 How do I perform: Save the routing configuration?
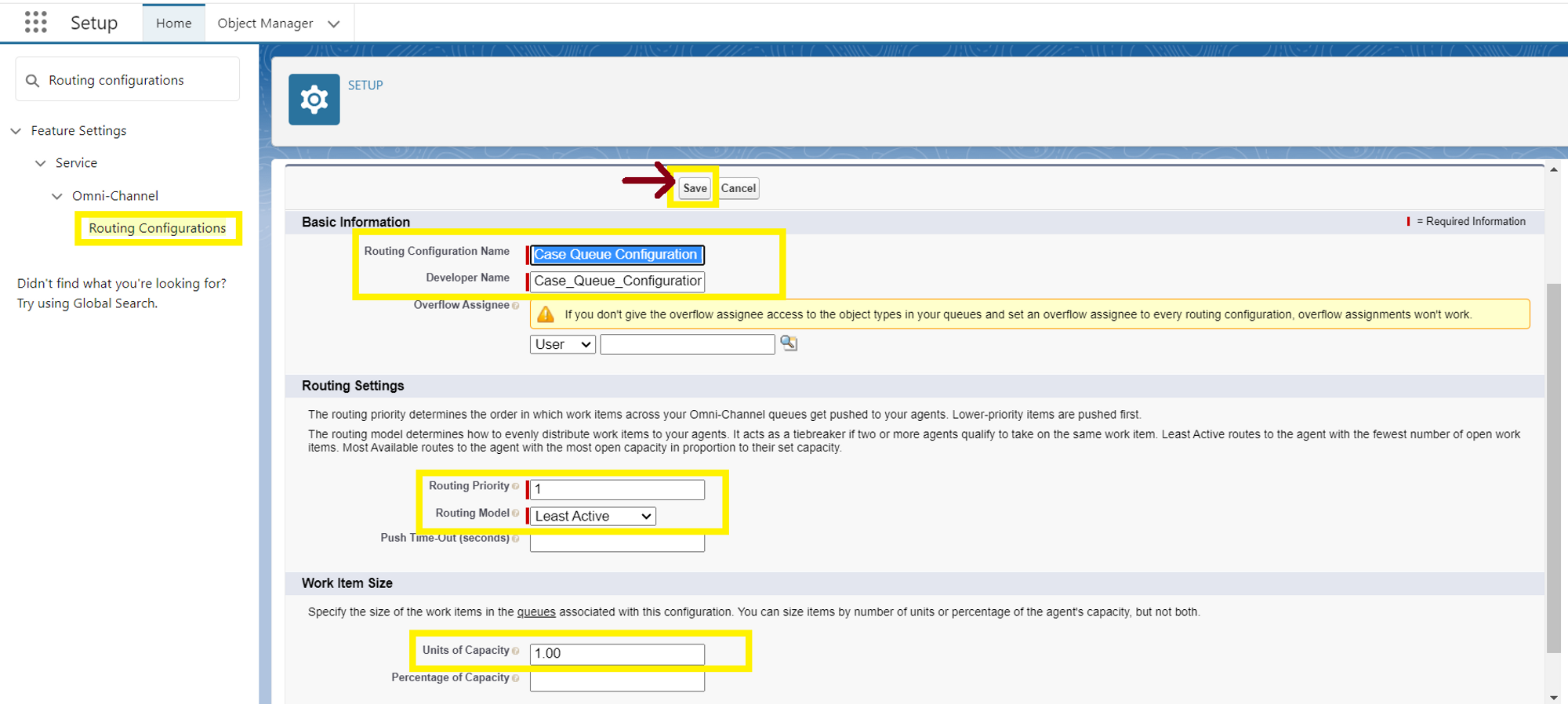(695, 188)
